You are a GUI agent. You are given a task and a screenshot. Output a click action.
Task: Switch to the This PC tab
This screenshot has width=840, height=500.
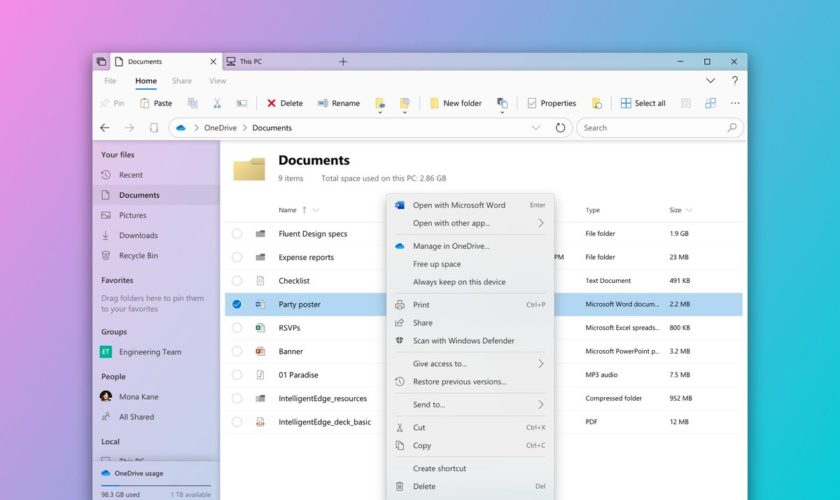[249, 62]
